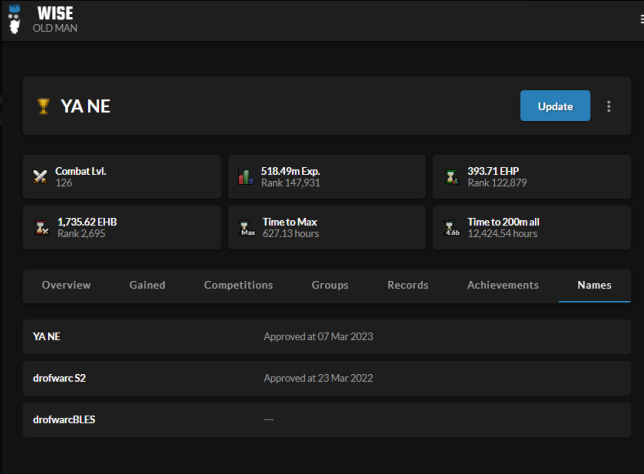Viewport: 644px width, 474px height.
Task: Open the Achievements tab
Action: 502,285
